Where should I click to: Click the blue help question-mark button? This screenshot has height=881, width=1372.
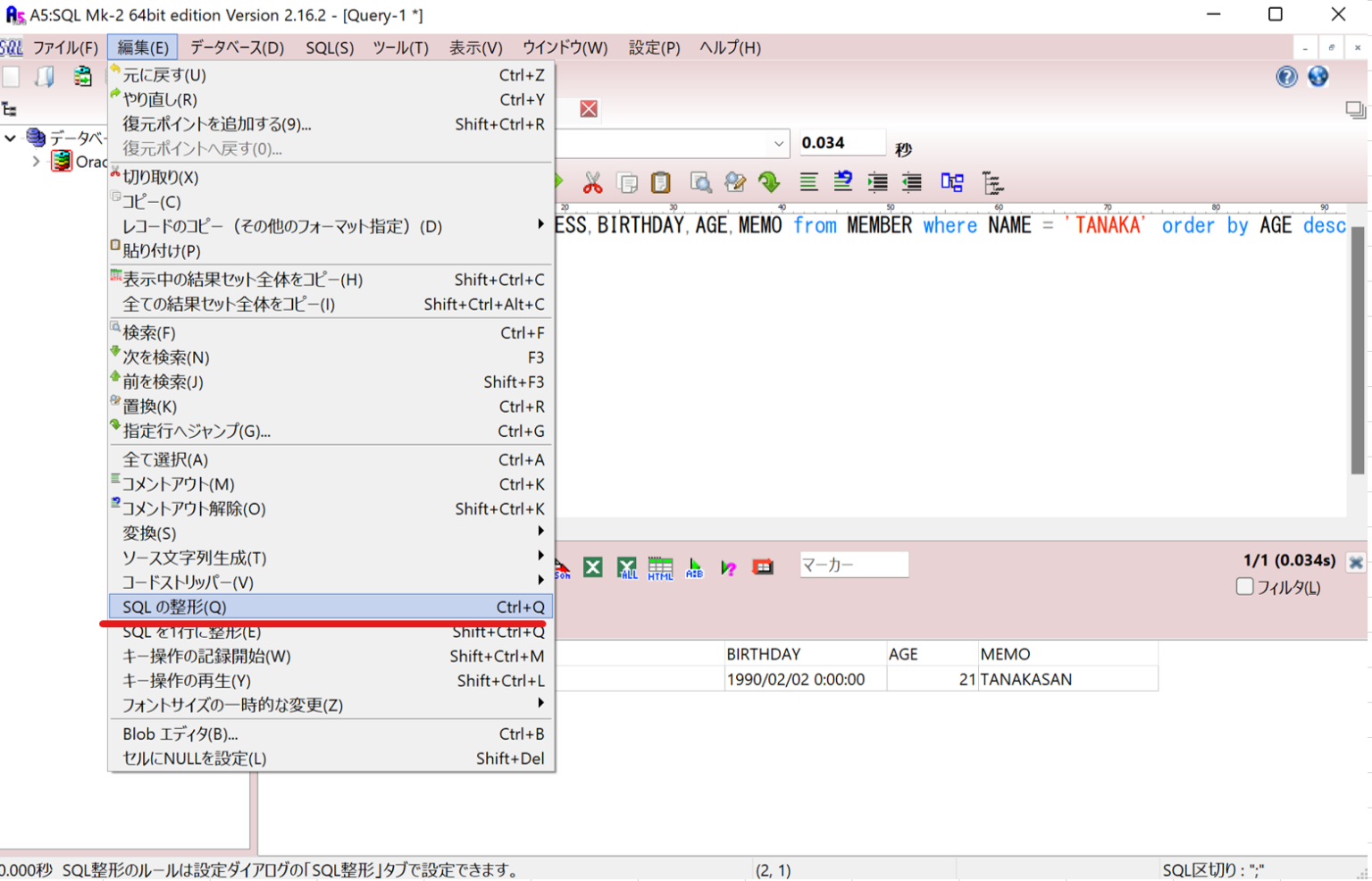[1285, 77]
